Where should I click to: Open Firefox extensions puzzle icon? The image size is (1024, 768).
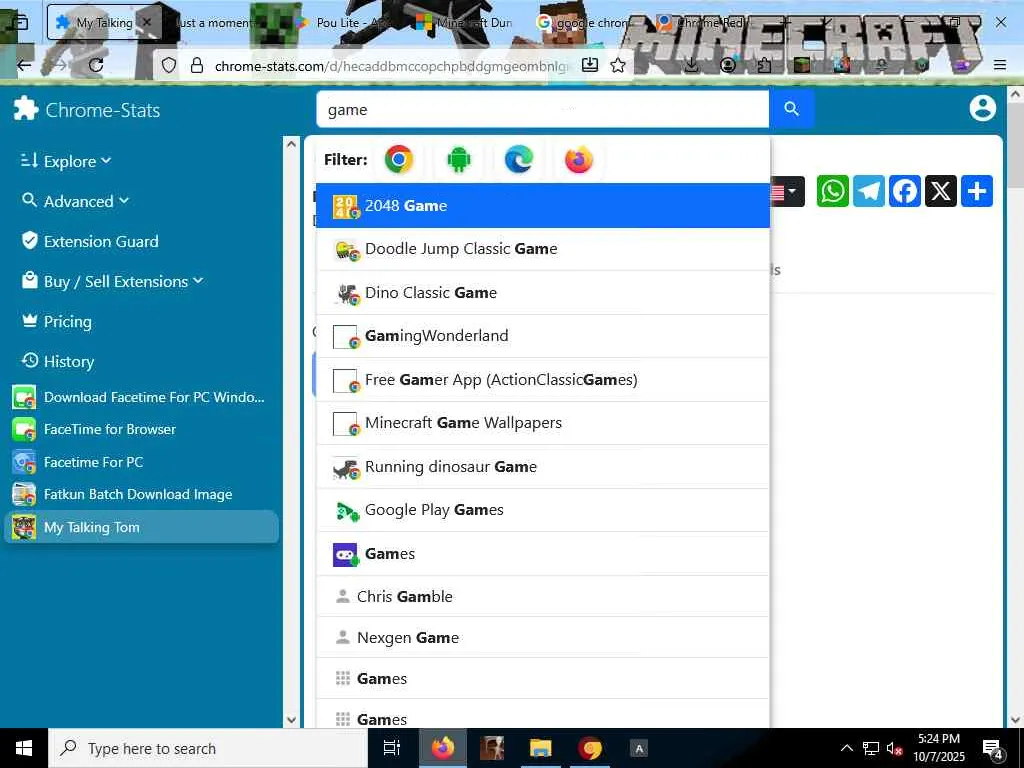pos(764,65)
